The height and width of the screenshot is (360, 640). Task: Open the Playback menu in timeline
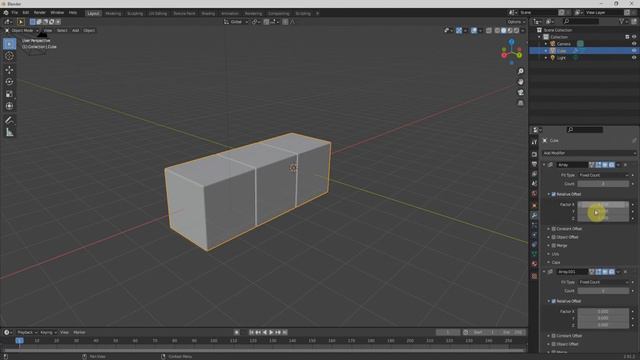pyautogui.click(x=27, y=332)
